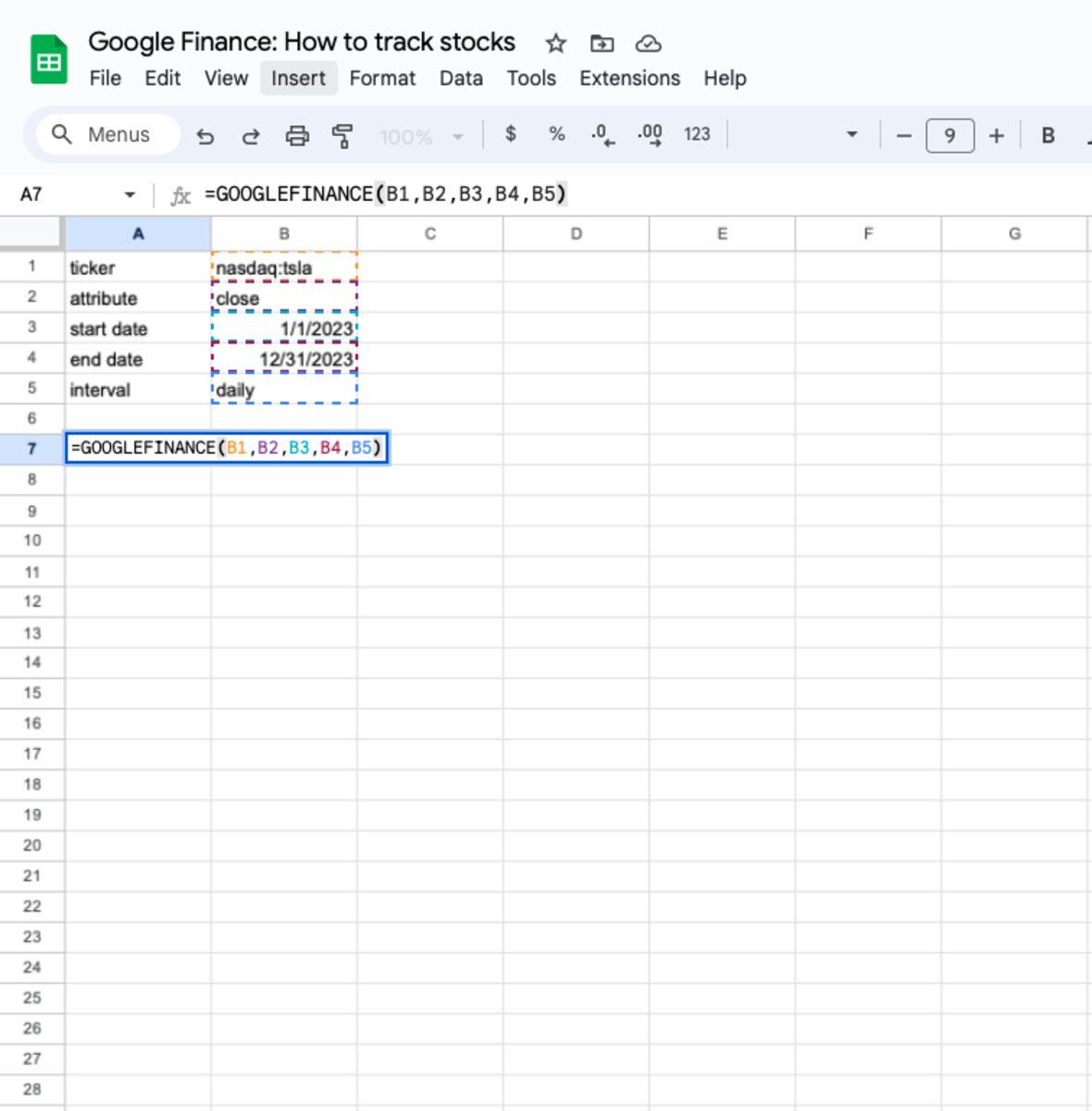
Task: Select the 'start date' cell
Action: point(138,329)
